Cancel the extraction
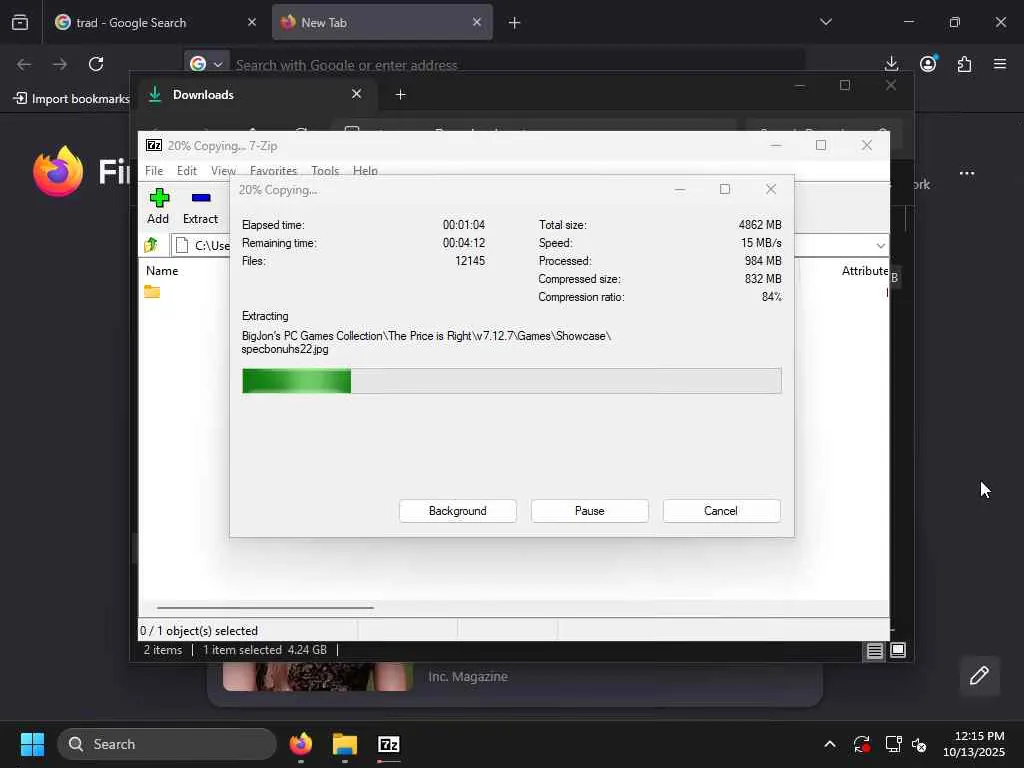The image size is (1024, 768). [721, 511]
